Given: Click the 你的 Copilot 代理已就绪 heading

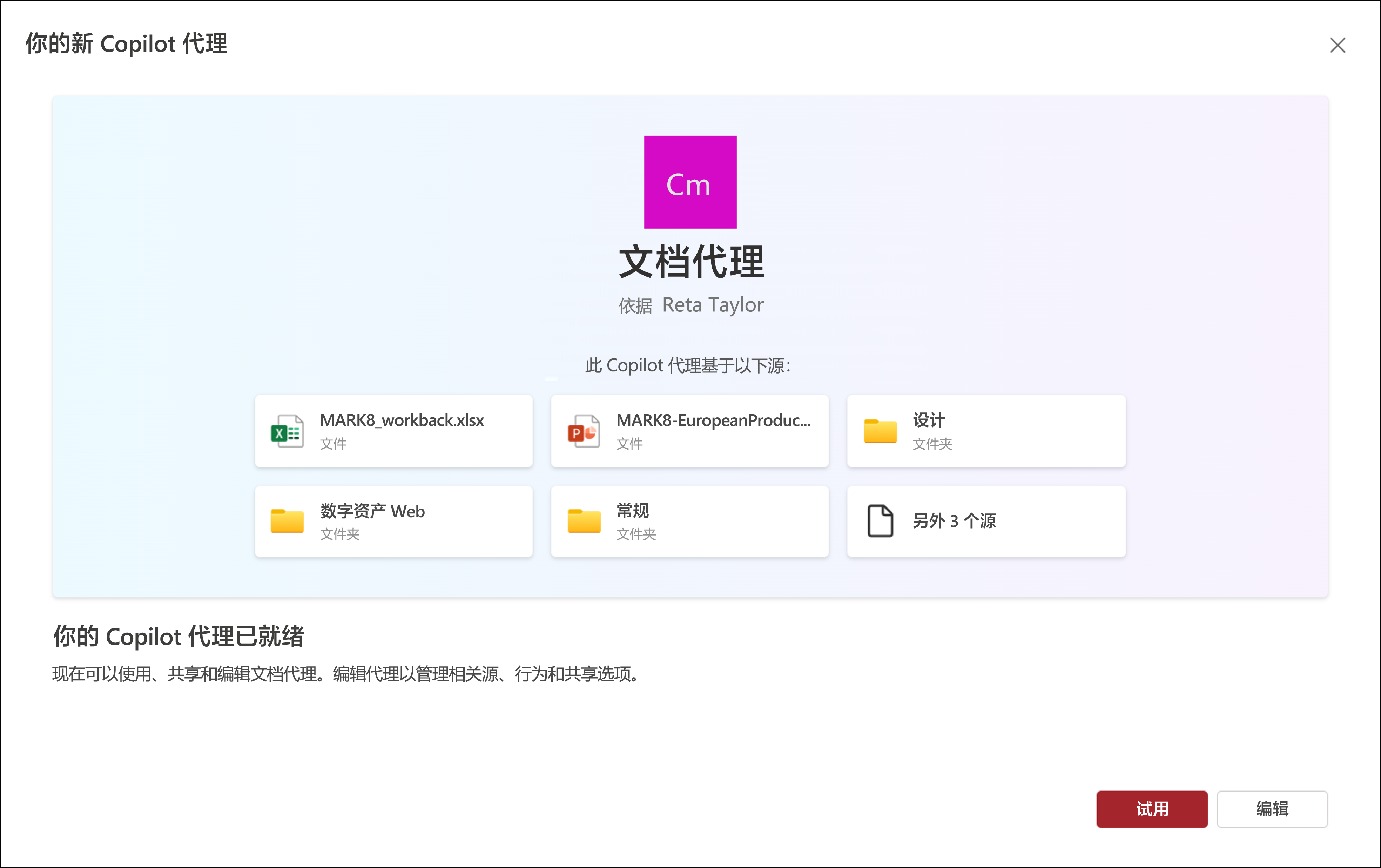Looking at the screenshot, I should click(178, 636).
